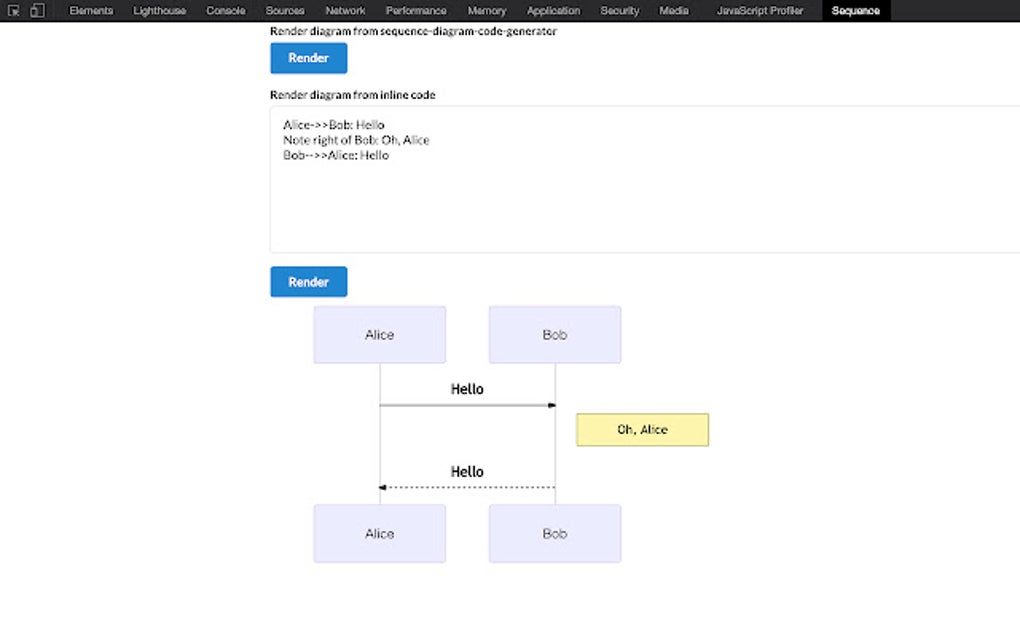
Task: Activate the Sequence tab
Action: tap(855, 10)
